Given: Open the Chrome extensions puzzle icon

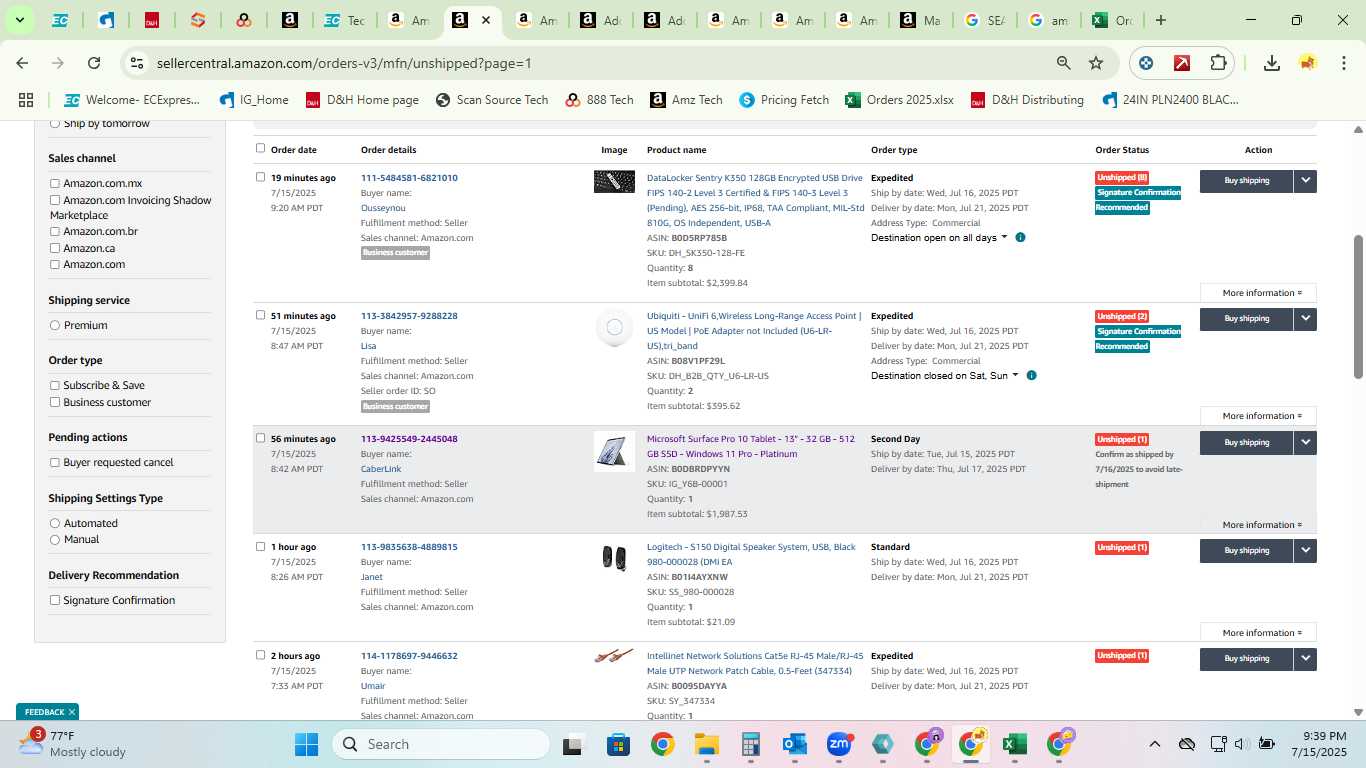Looking at the screenshot, I should 1218,63.
